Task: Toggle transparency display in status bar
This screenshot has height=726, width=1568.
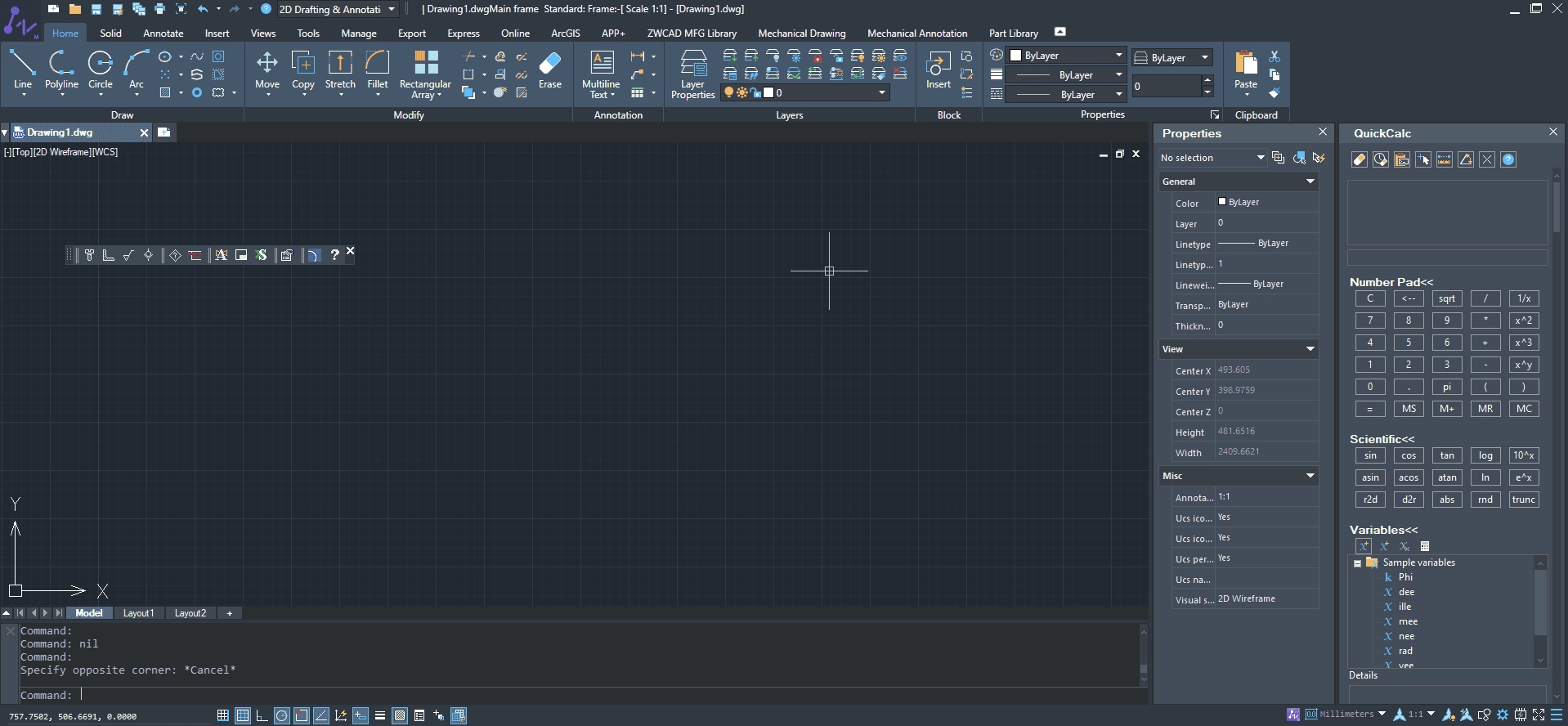Action: click(x=400, y=715)
